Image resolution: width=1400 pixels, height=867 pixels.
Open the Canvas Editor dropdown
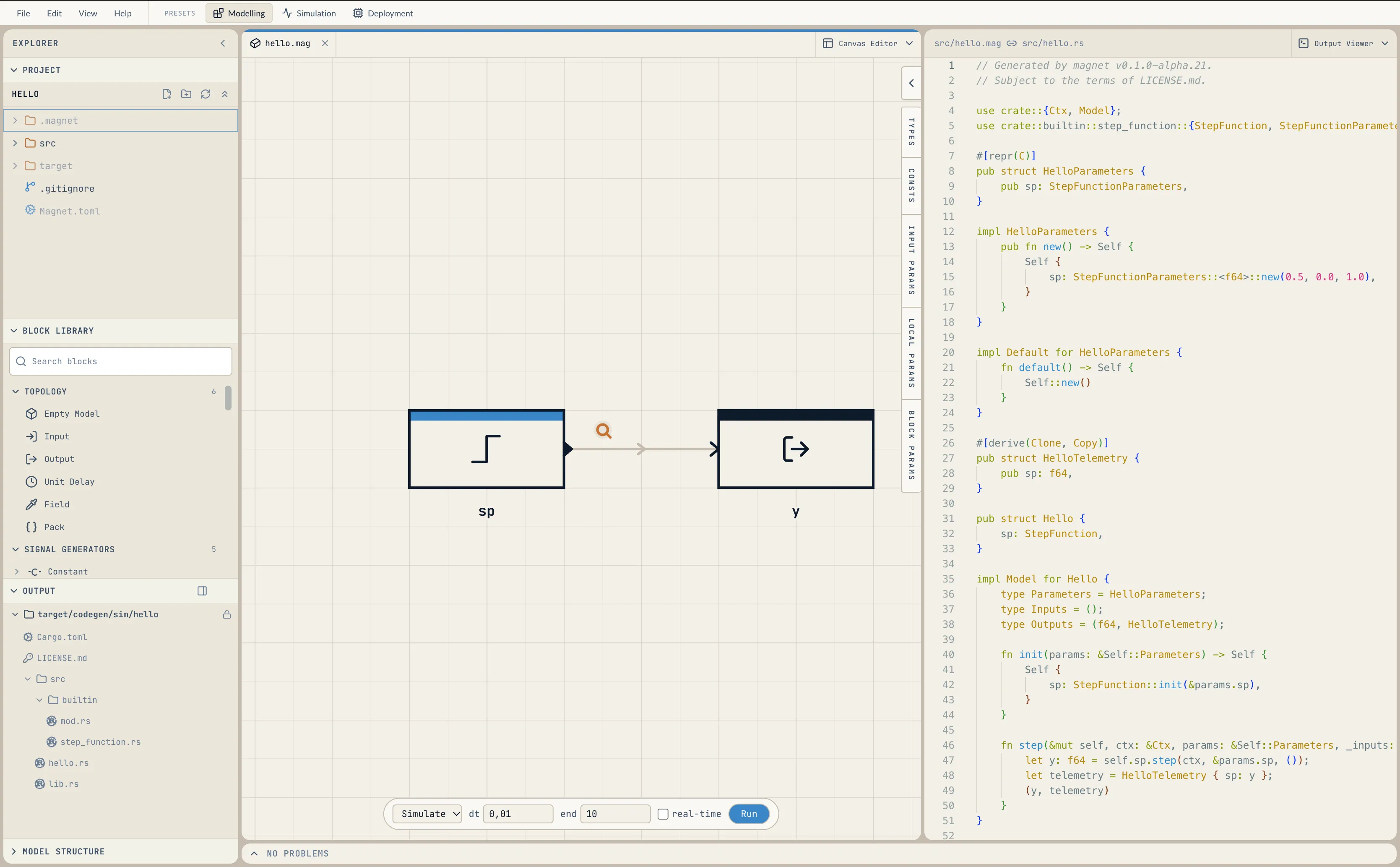tap(868, 44)
